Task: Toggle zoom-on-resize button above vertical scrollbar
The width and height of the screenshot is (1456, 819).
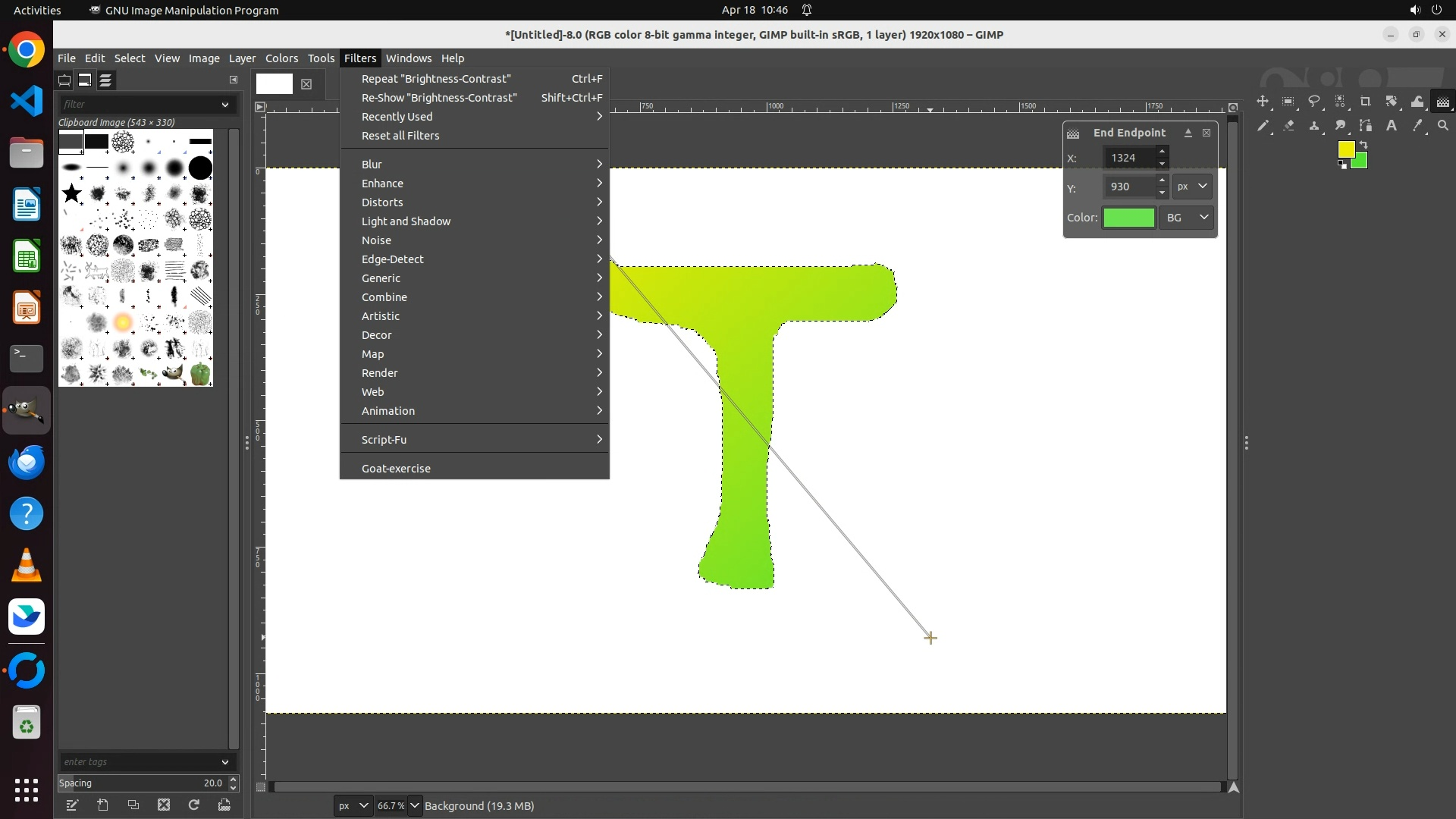Action: 1233,107
